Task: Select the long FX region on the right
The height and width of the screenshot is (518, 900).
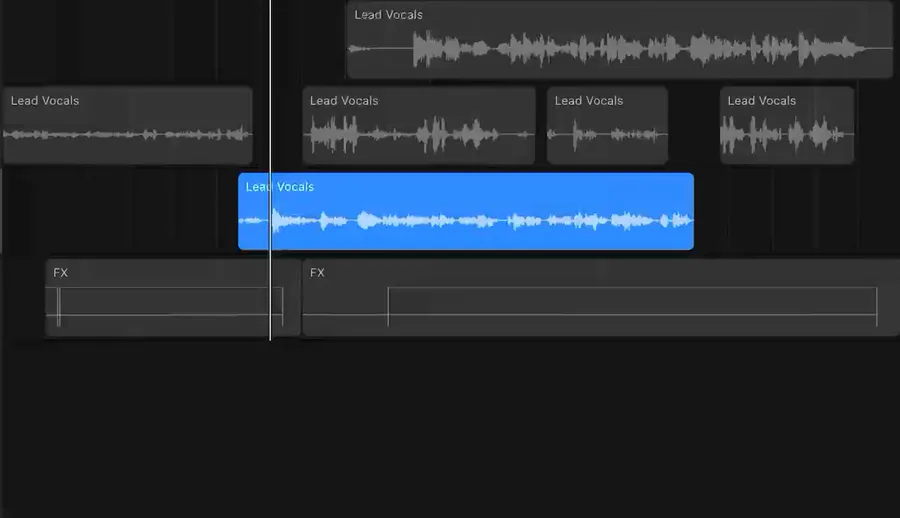Action: click(600, 297)
